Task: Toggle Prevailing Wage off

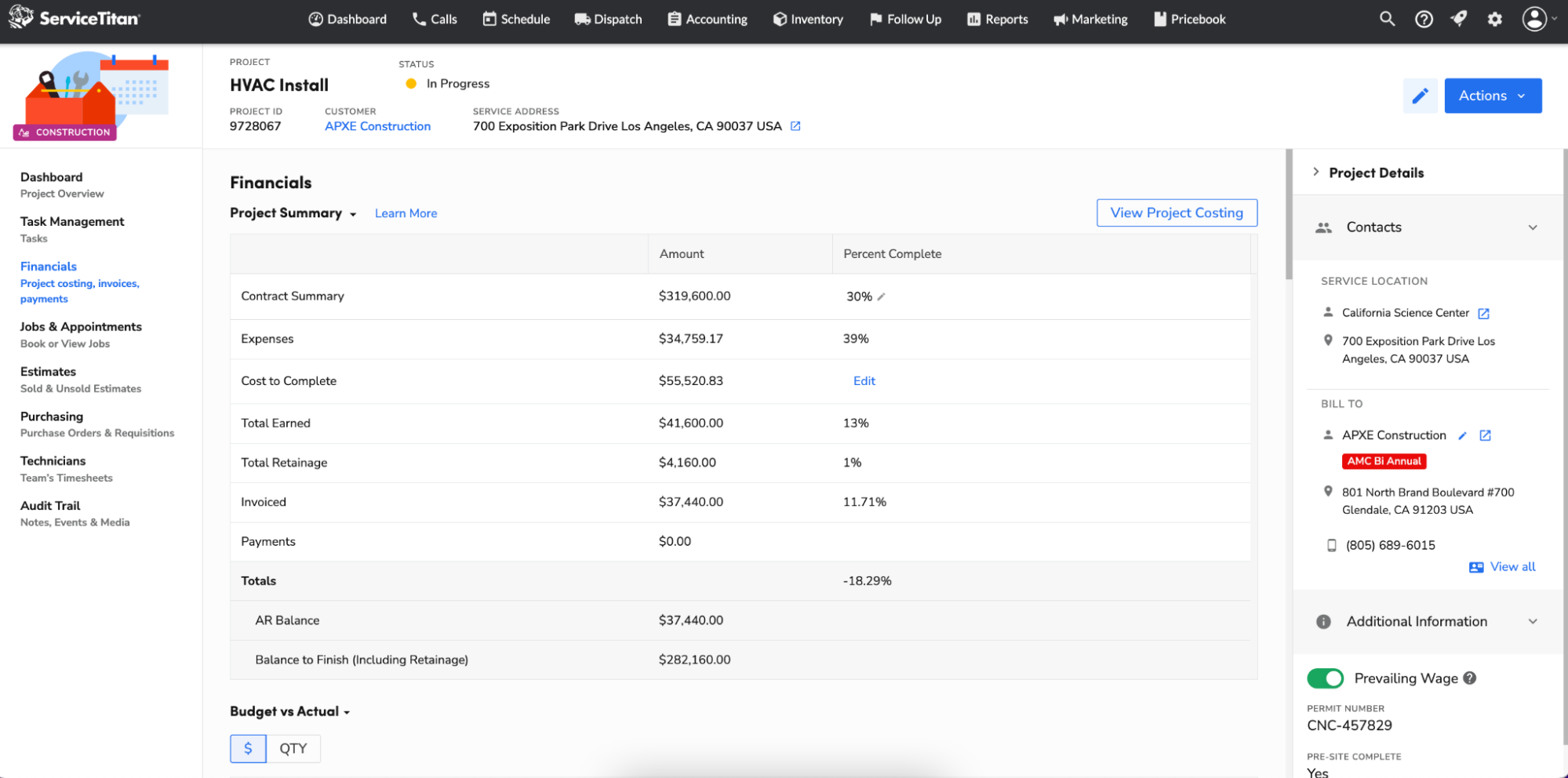Action: tap(1326, 678)
